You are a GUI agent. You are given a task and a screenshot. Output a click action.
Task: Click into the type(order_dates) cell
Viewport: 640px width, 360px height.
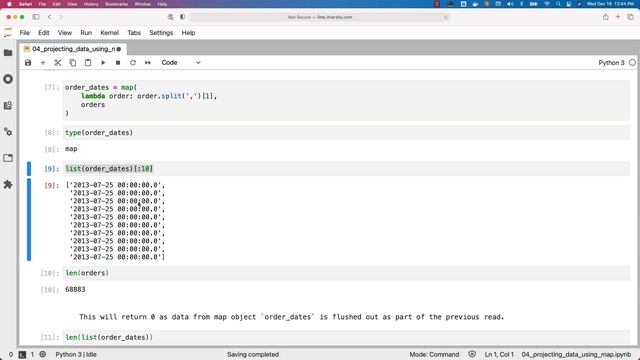click(x=346, y=133)
